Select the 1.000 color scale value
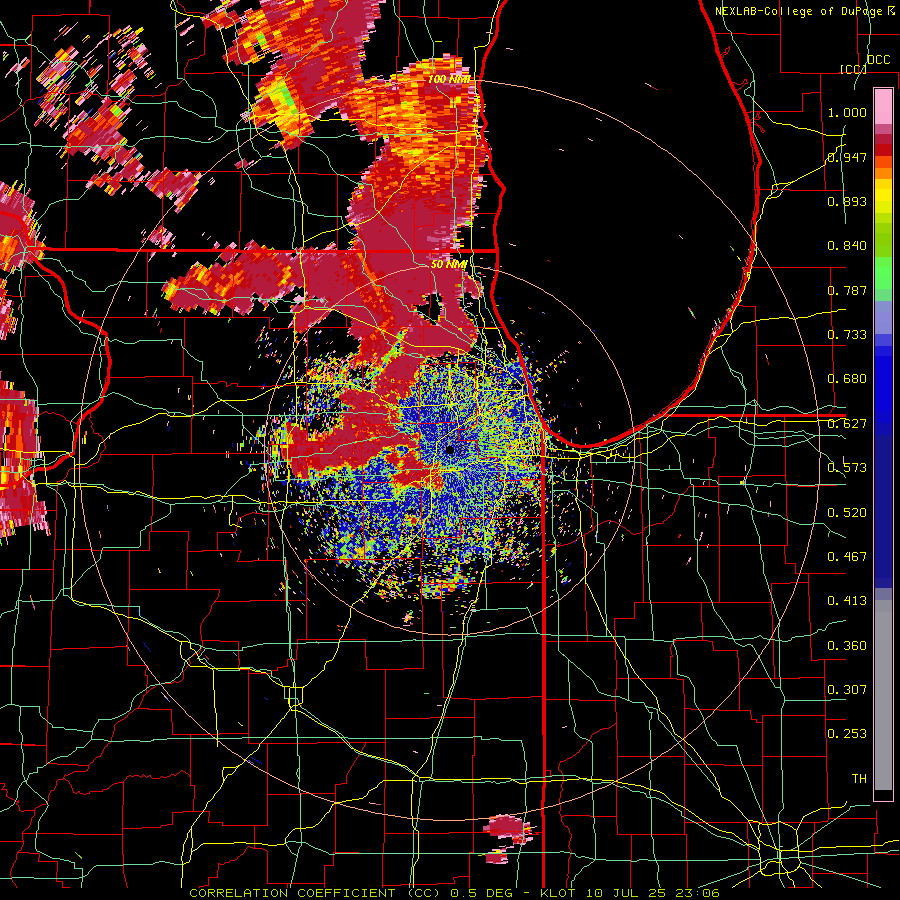The image size is (900, 900). pyautogui.click(x=847, y=112)
